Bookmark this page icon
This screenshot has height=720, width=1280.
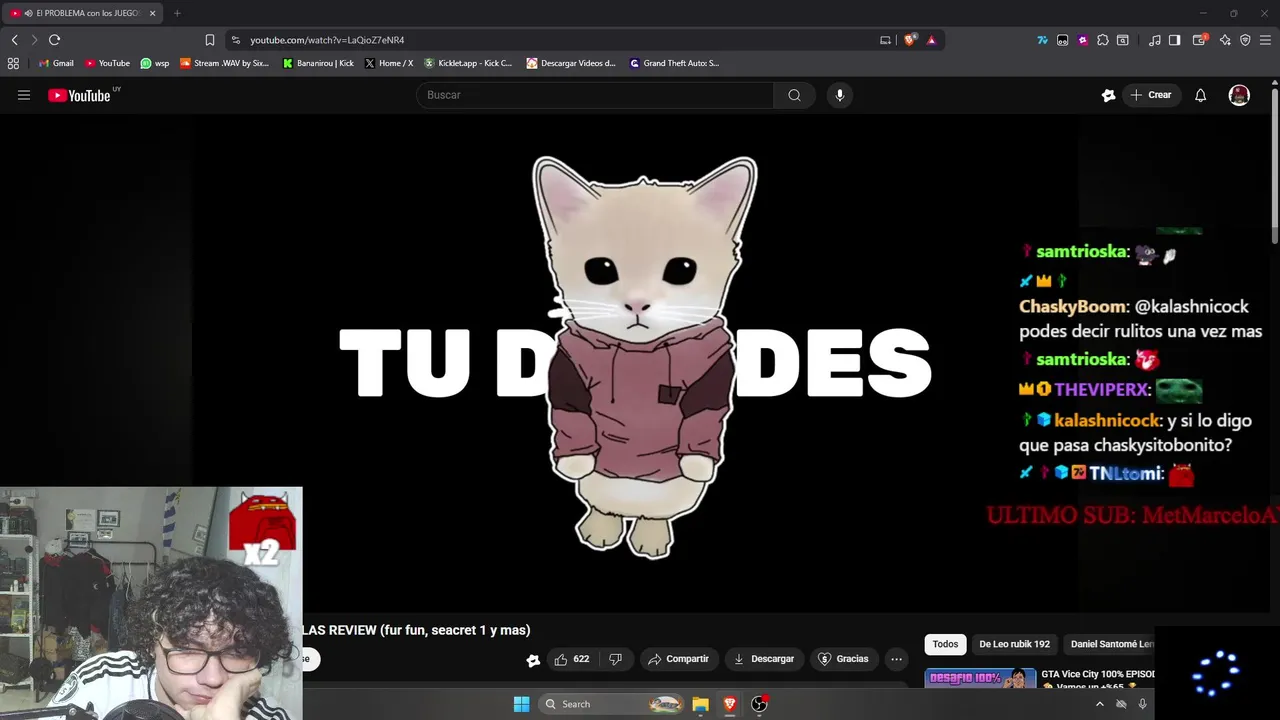coord(209,40)
